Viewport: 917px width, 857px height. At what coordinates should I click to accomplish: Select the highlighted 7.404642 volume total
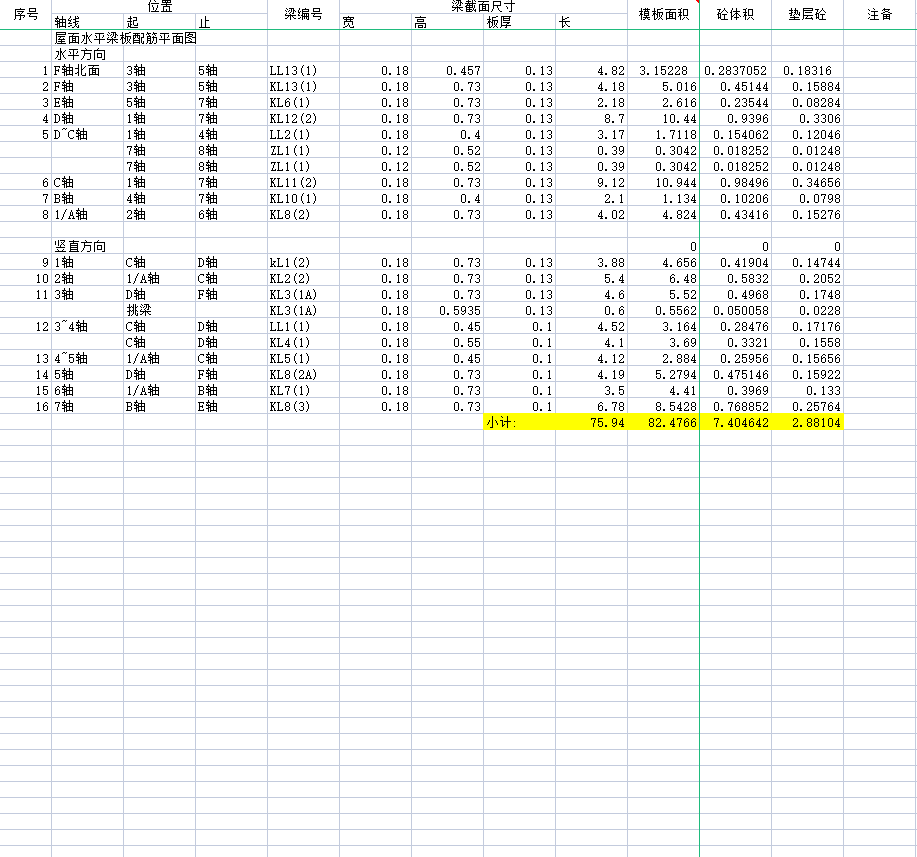tap(735, 422)
